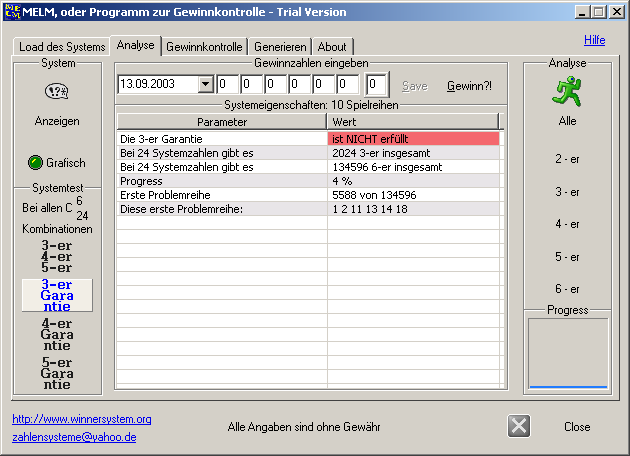Image resolution: width=630 pixels, height=456 pixels.
Task: Click the '5588 von 134596' cell
Action: click(x=413, y=195)
